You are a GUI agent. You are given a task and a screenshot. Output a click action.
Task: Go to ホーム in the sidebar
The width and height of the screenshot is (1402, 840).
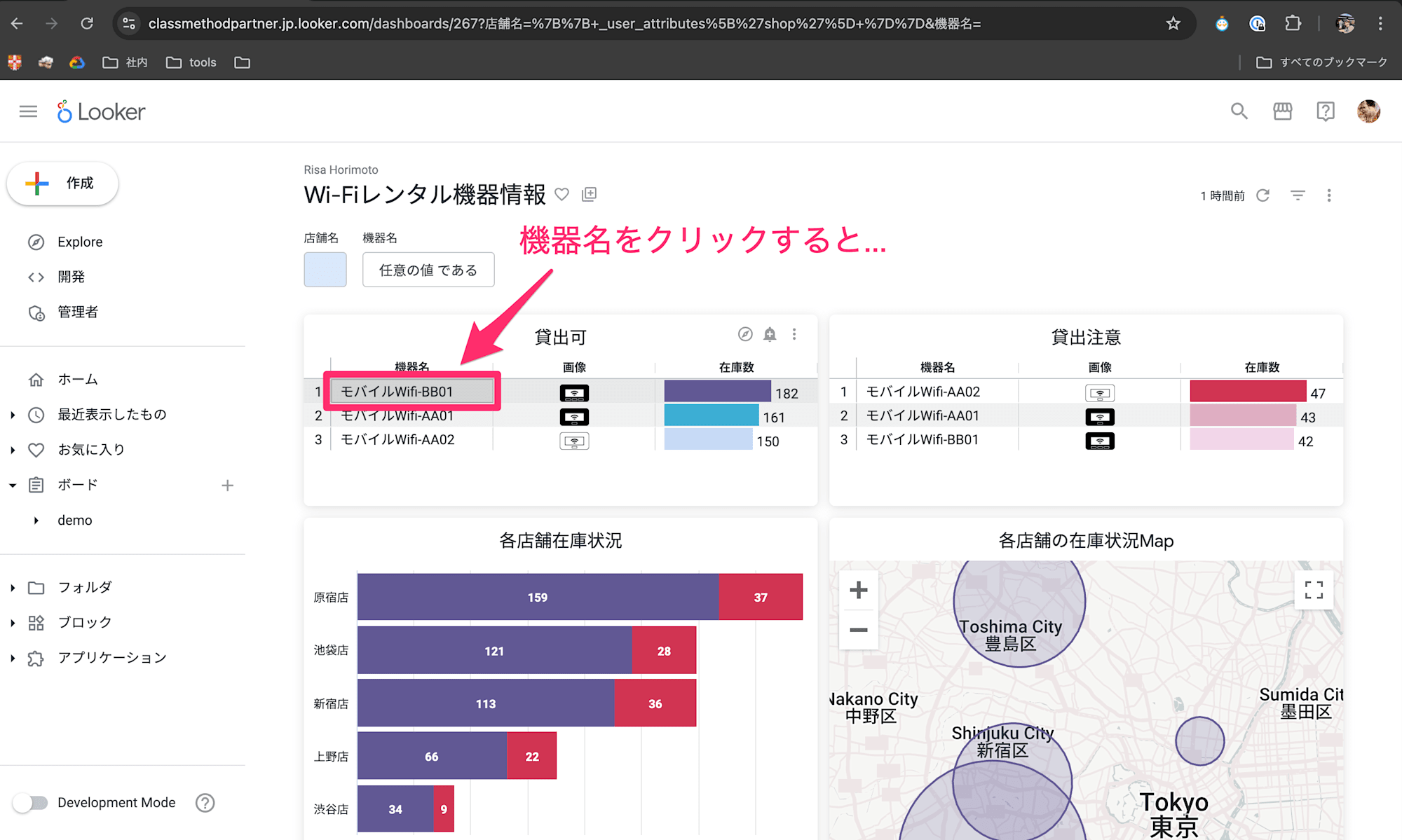(x=77, y=380)
